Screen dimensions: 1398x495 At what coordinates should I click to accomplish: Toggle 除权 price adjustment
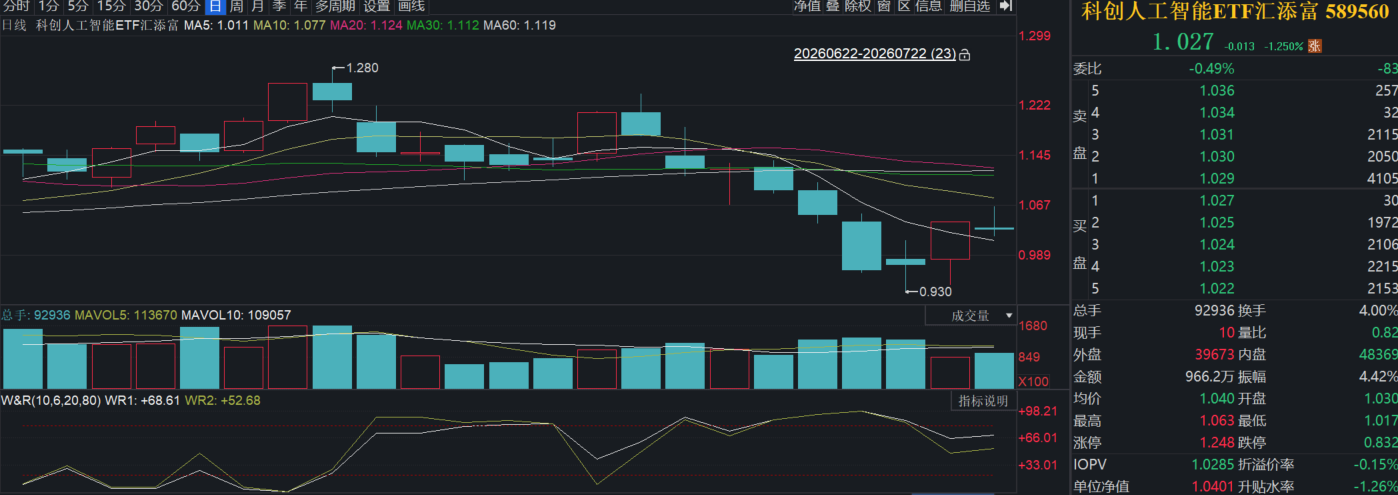click(x=857, y=6)
